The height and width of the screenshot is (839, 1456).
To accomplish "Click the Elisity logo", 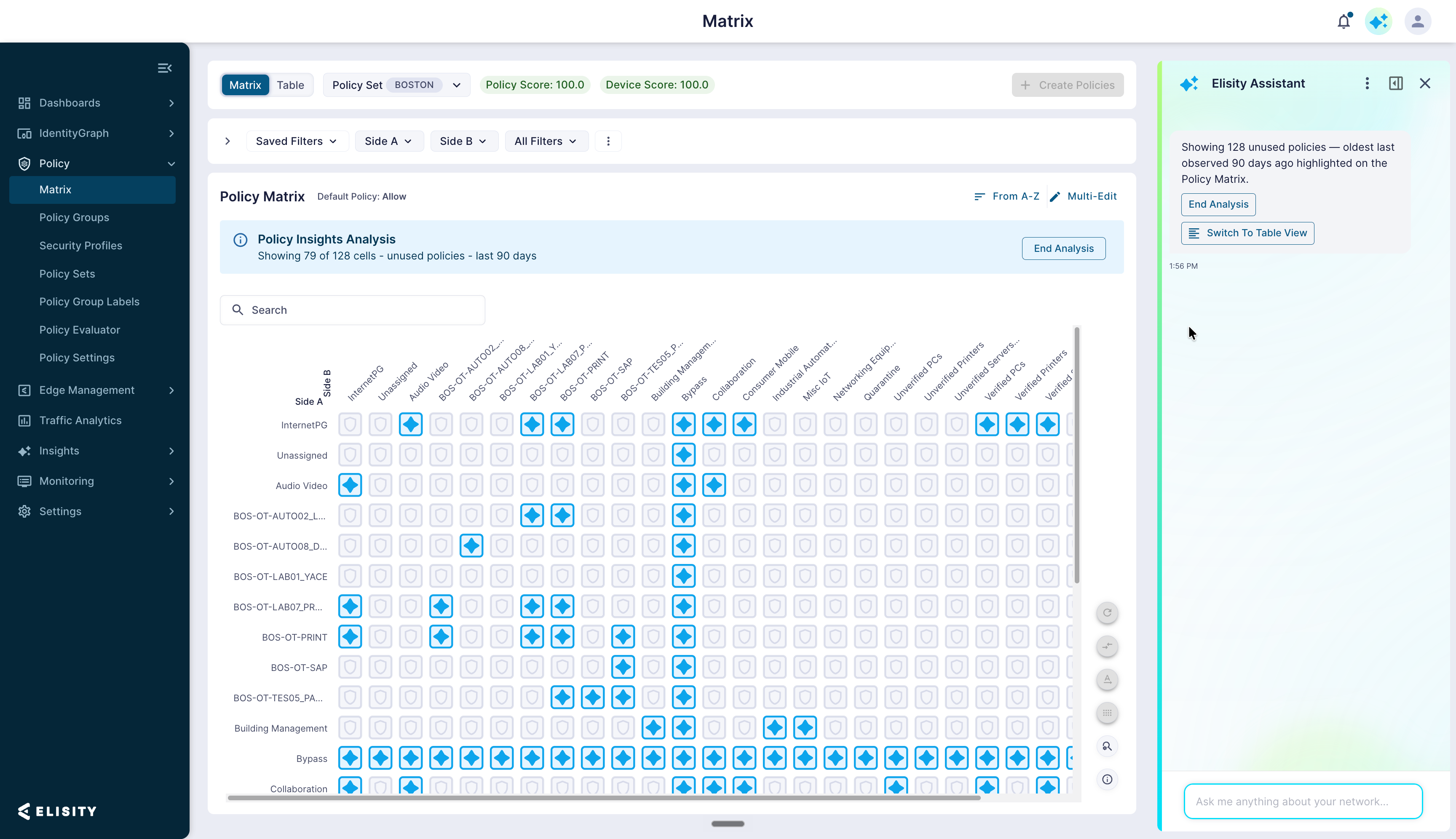I will tap(57, 811).
